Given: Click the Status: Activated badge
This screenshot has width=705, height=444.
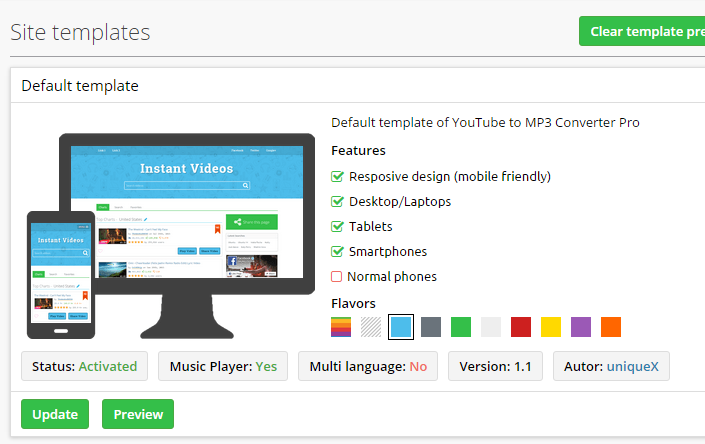Looking at the screenshot, I should point(85,366).
